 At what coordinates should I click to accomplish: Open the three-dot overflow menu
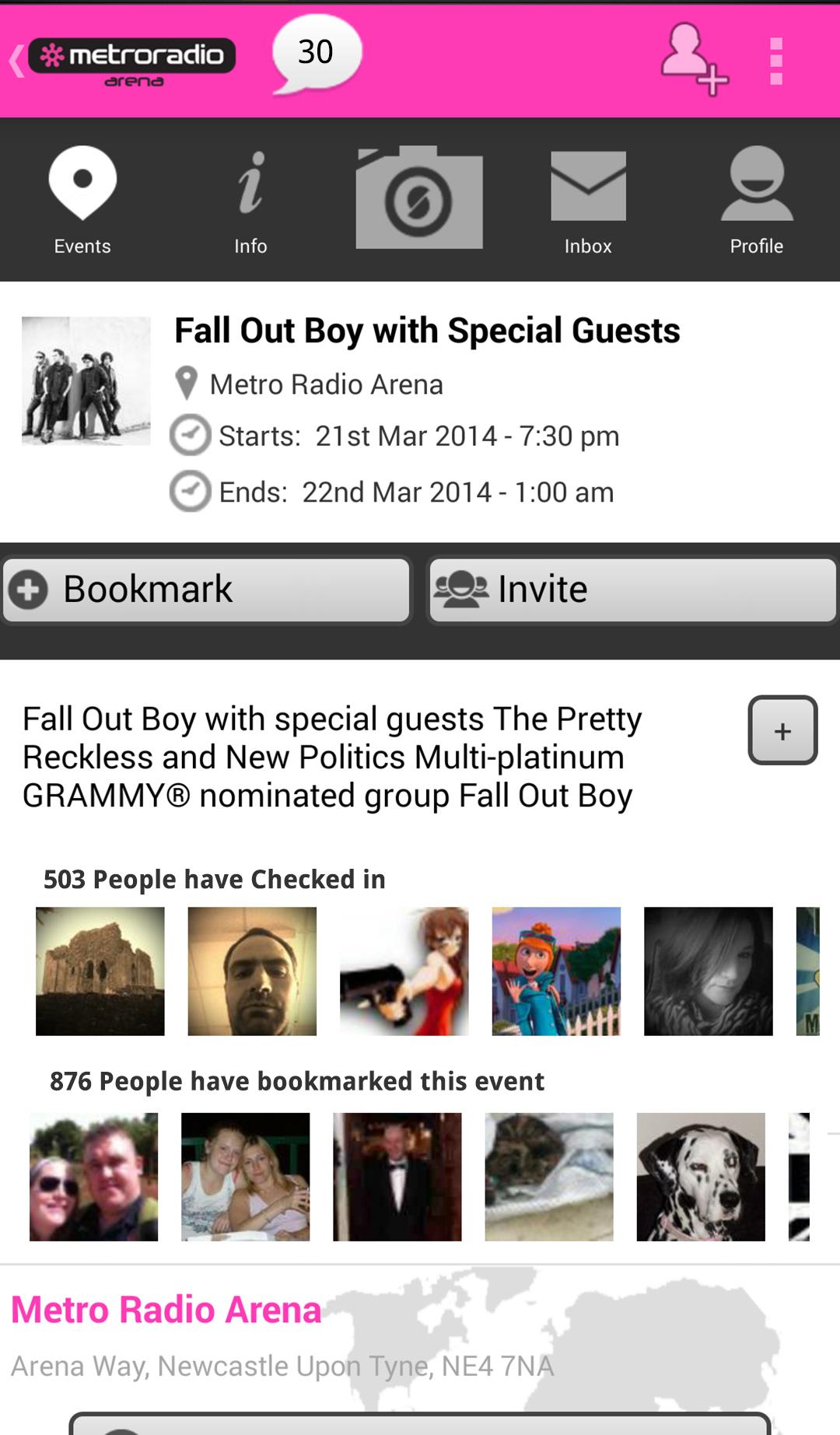point(775,61)
